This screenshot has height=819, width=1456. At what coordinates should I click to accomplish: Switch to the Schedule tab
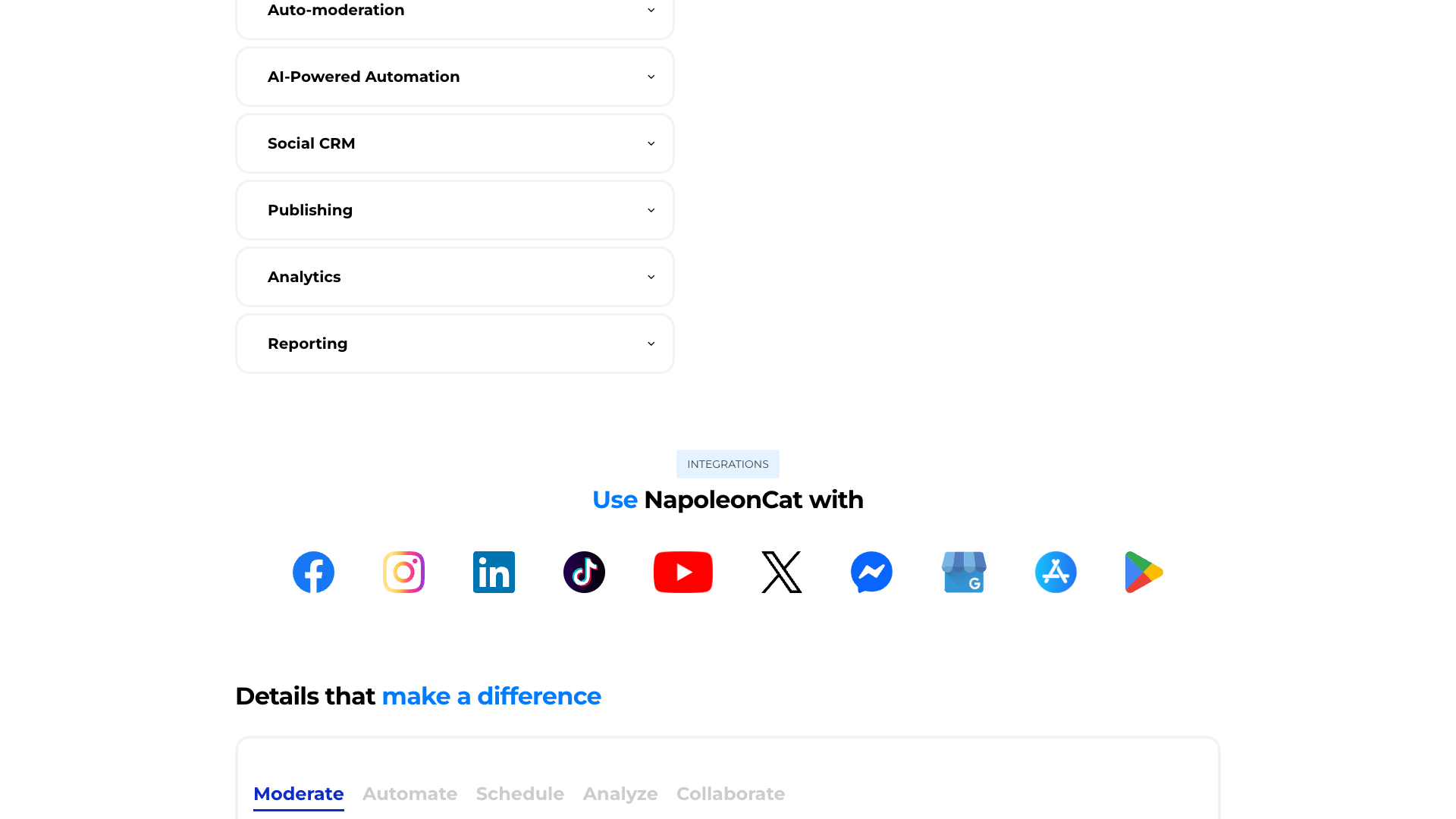point(520,793)
